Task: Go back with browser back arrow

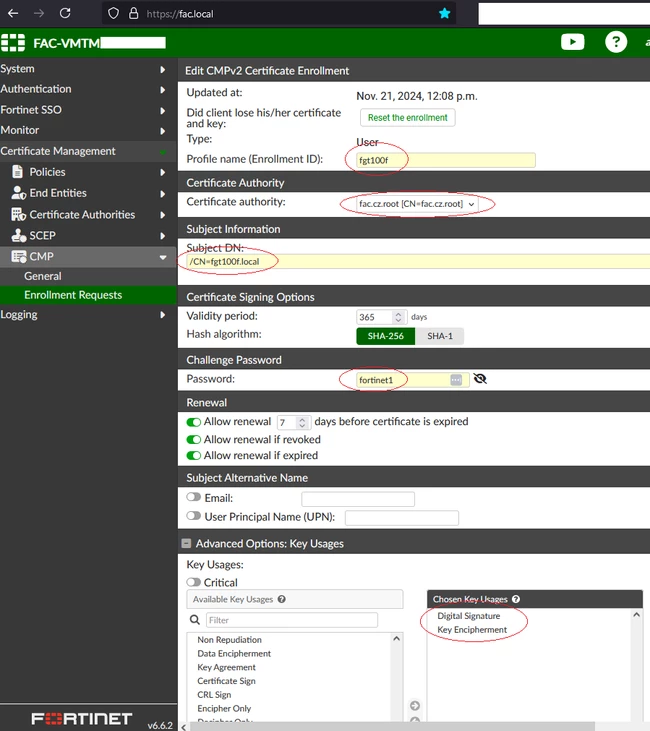Action: click(x=13, y=14)
